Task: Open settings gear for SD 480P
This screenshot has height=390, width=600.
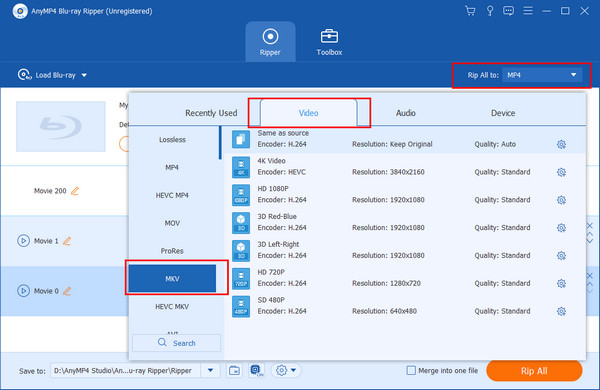Action: click(x=561, y=311)
